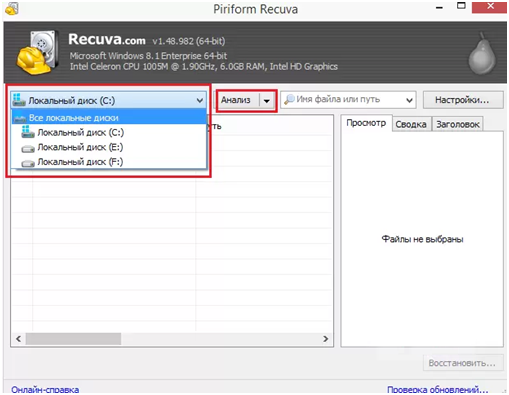Click the Восстановить recover button

pyautogui.click(x=463, y=363)
